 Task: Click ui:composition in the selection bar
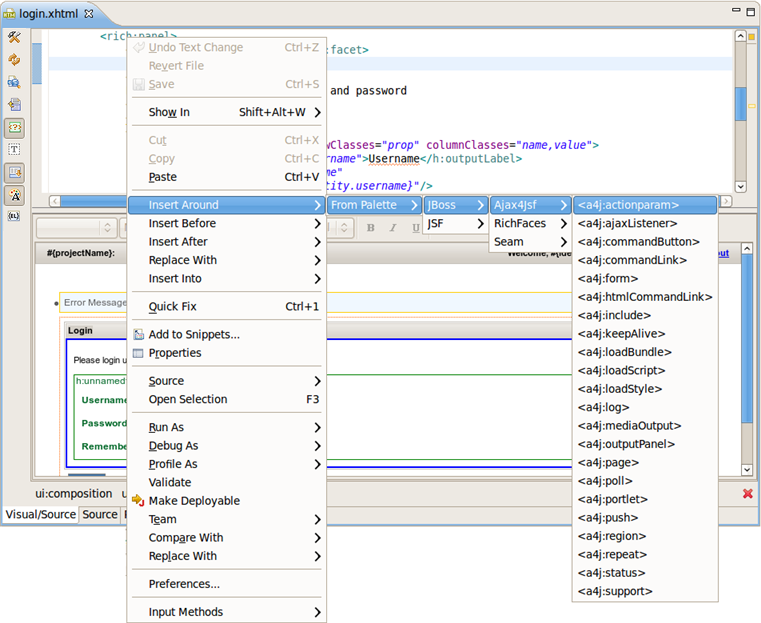click(74, 493)
